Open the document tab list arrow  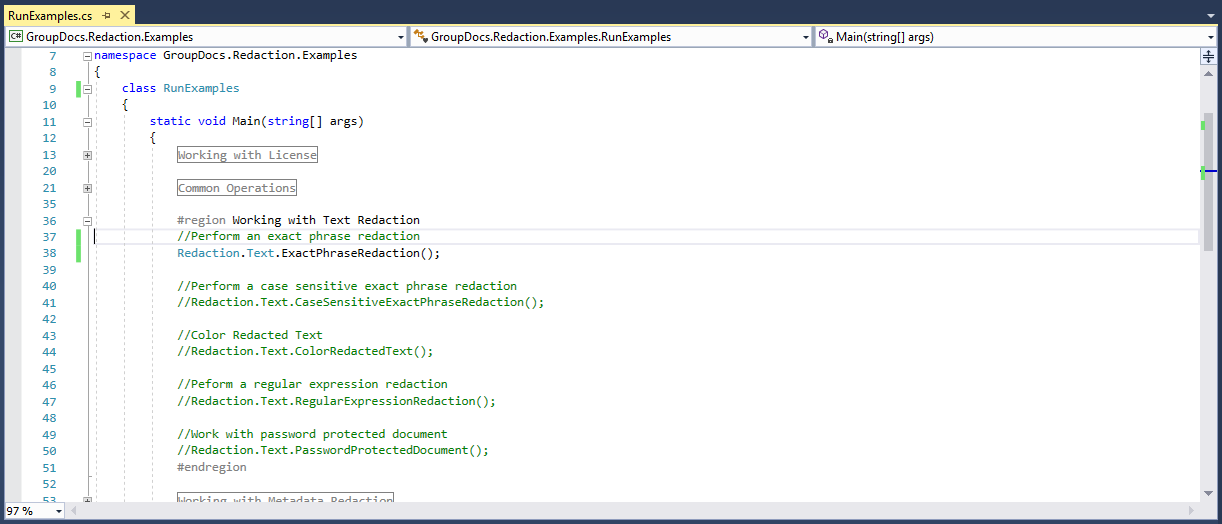pos(1210,16)
